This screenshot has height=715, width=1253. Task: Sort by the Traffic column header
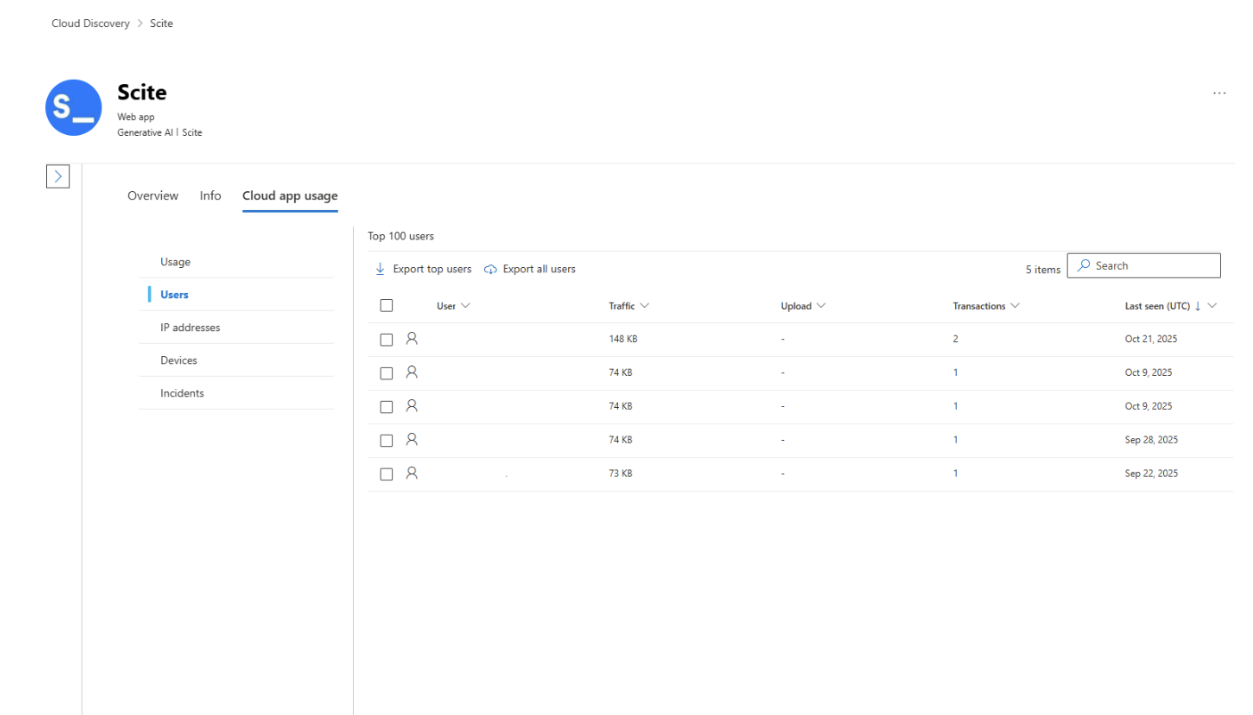tap(629, 306)
